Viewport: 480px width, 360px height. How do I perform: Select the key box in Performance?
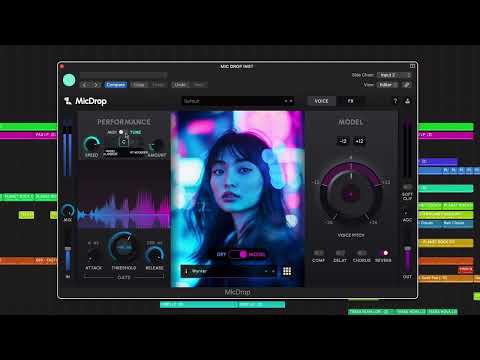click(124, 142)
